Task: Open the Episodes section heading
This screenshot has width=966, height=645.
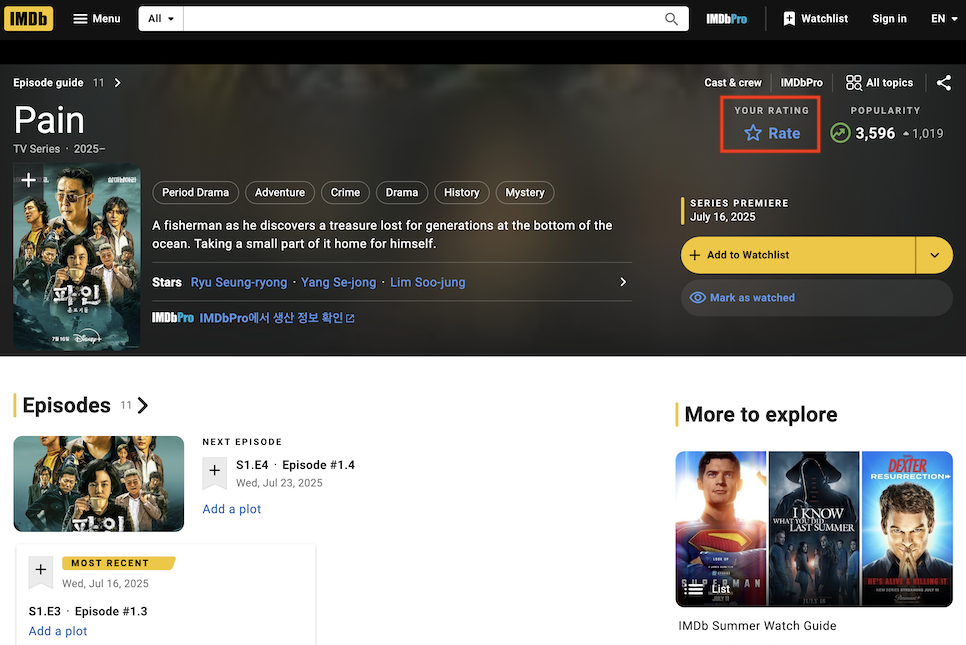Action: (x=67, y=405)
